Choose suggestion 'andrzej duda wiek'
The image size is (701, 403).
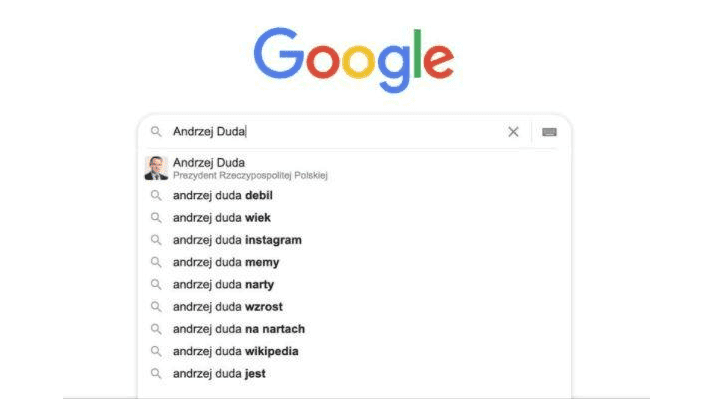click(221, 218)
